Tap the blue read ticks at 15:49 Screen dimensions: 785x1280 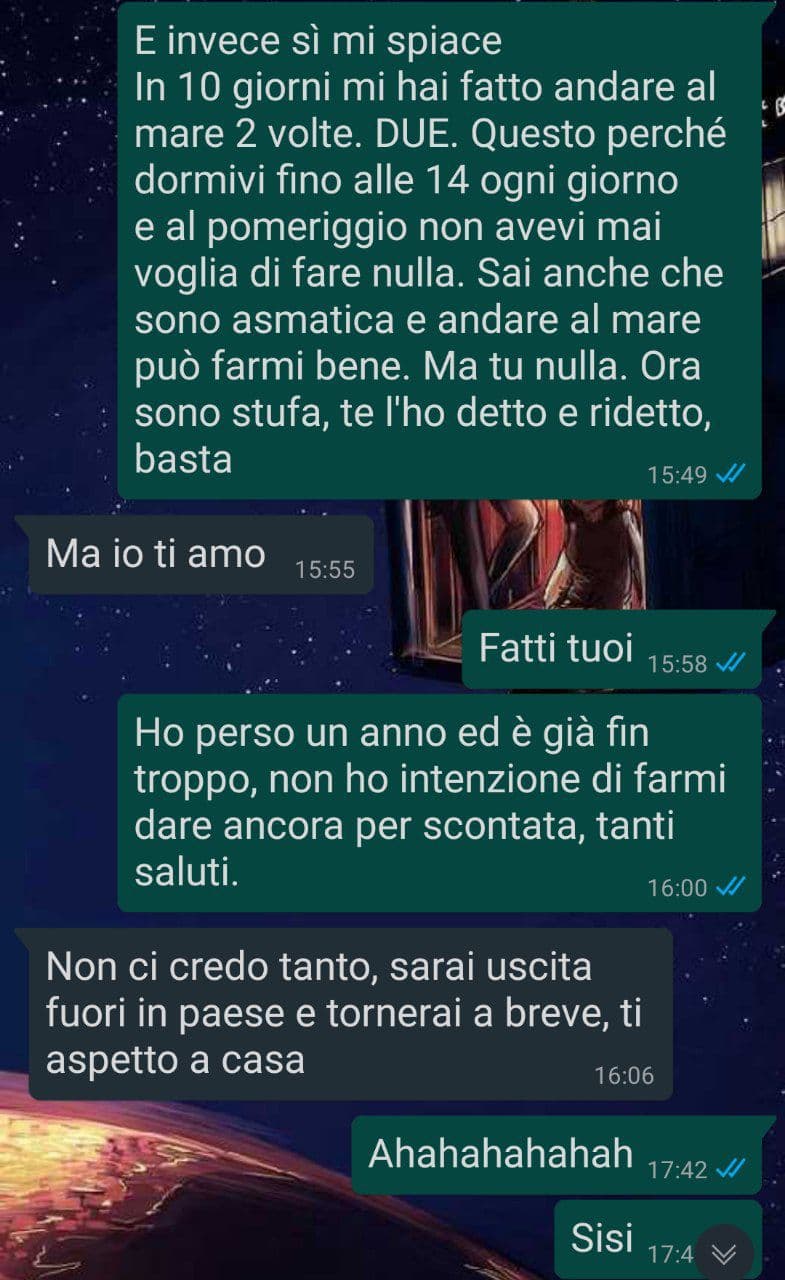pyautogui.click(x=730, y=476)
